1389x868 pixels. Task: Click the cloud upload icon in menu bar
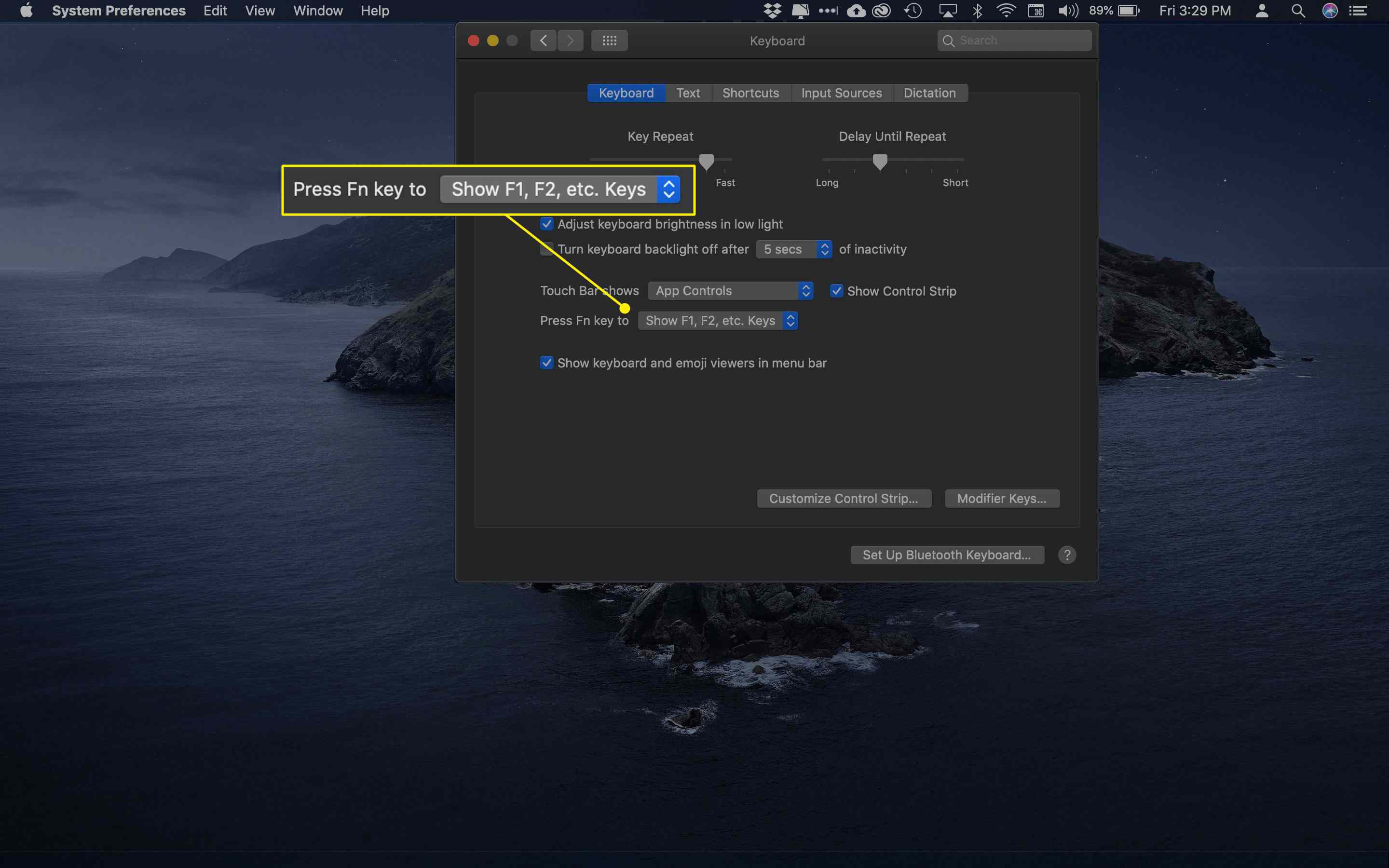click(x=859, y=11)
